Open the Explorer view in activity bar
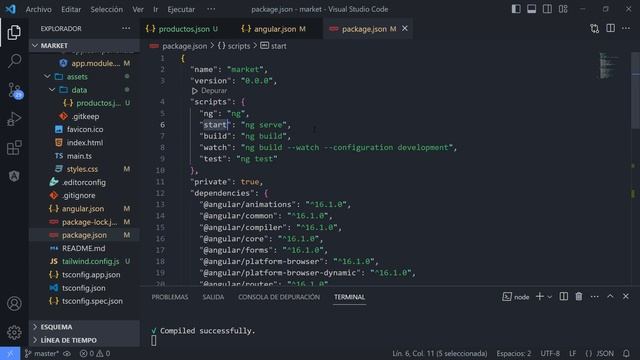The height and width of the screenshot is (360, 640). click(x=14, y=32)
